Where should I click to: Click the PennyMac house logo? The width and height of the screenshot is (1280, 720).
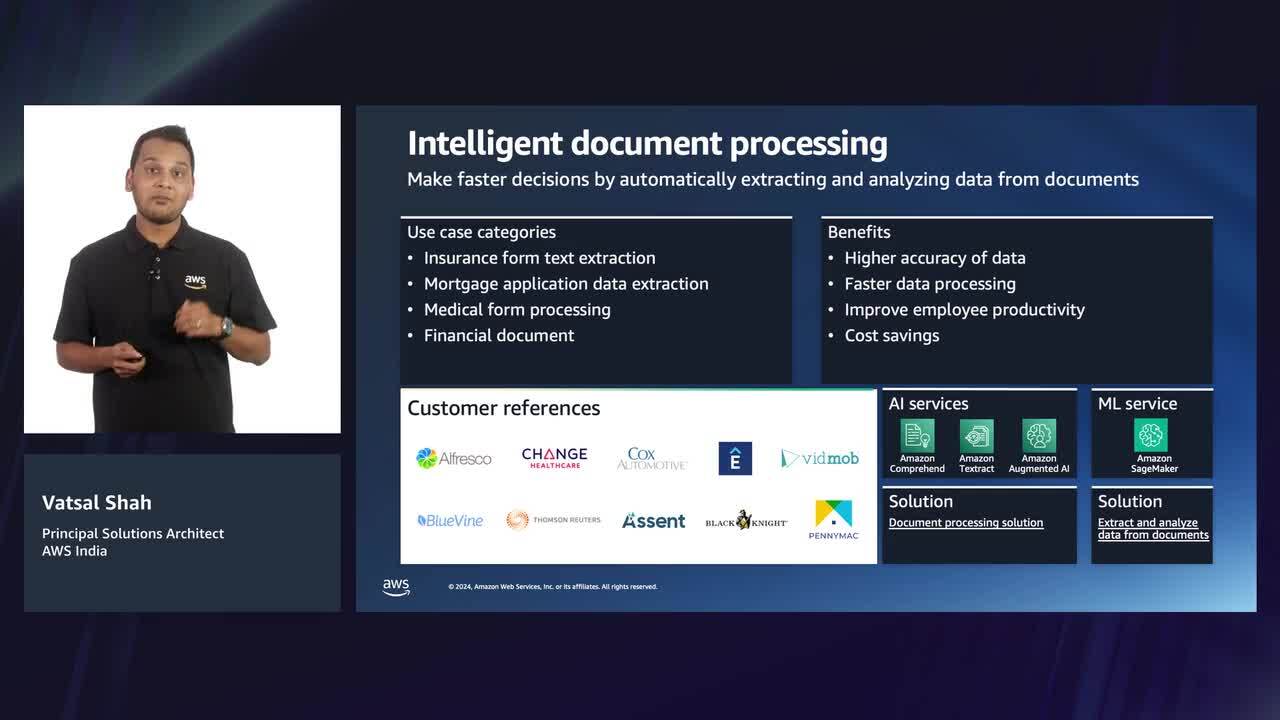point(833,519)
